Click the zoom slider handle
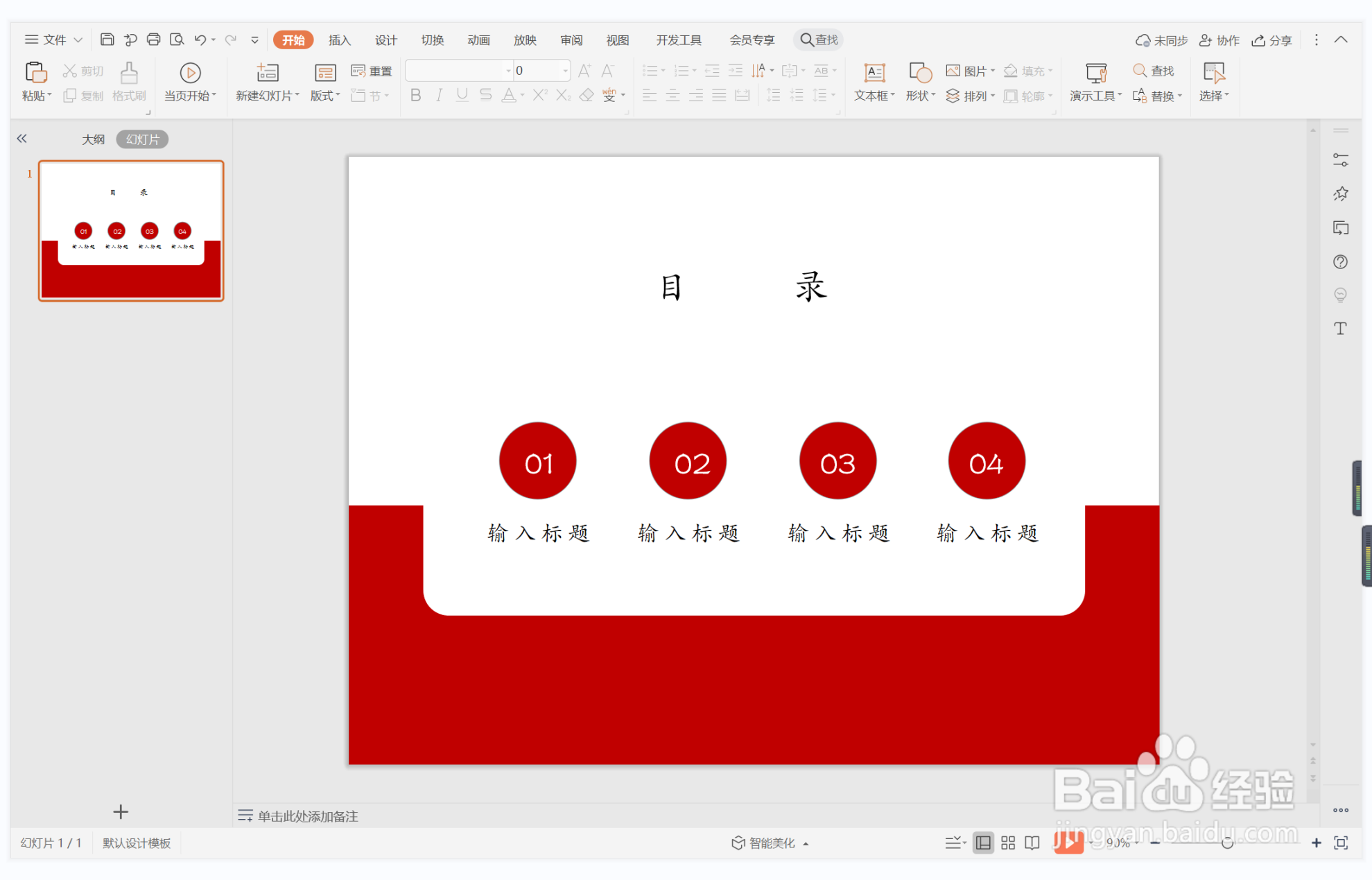 [1226, 843]
